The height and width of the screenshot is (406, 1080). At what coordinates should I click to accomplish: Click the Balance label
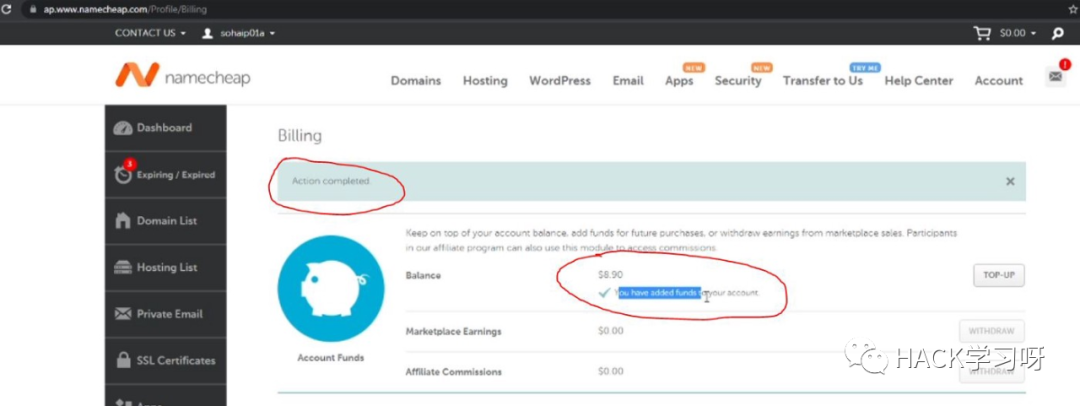tap(424, 275)
